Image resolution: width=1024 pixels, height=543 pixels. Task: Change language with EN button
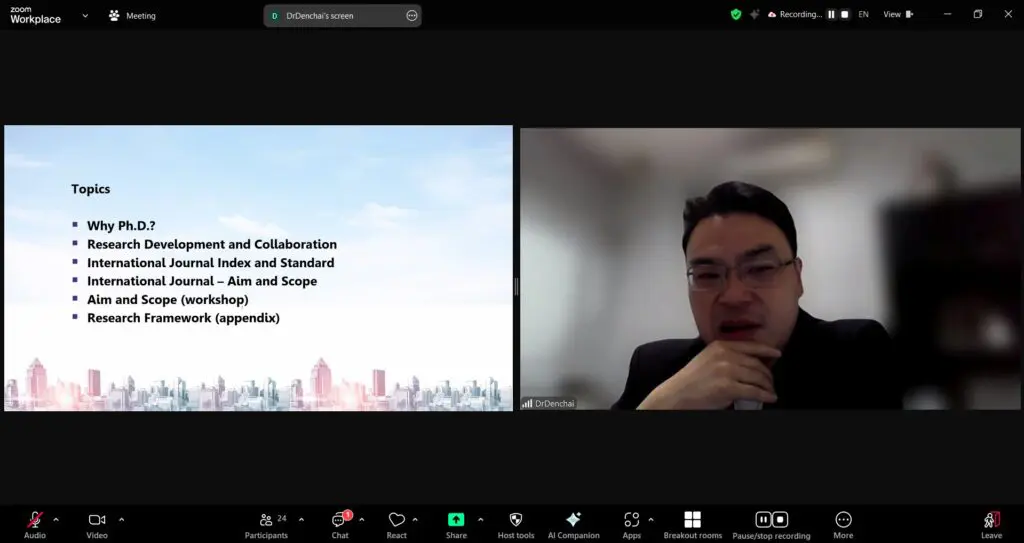tap(863, 14)
